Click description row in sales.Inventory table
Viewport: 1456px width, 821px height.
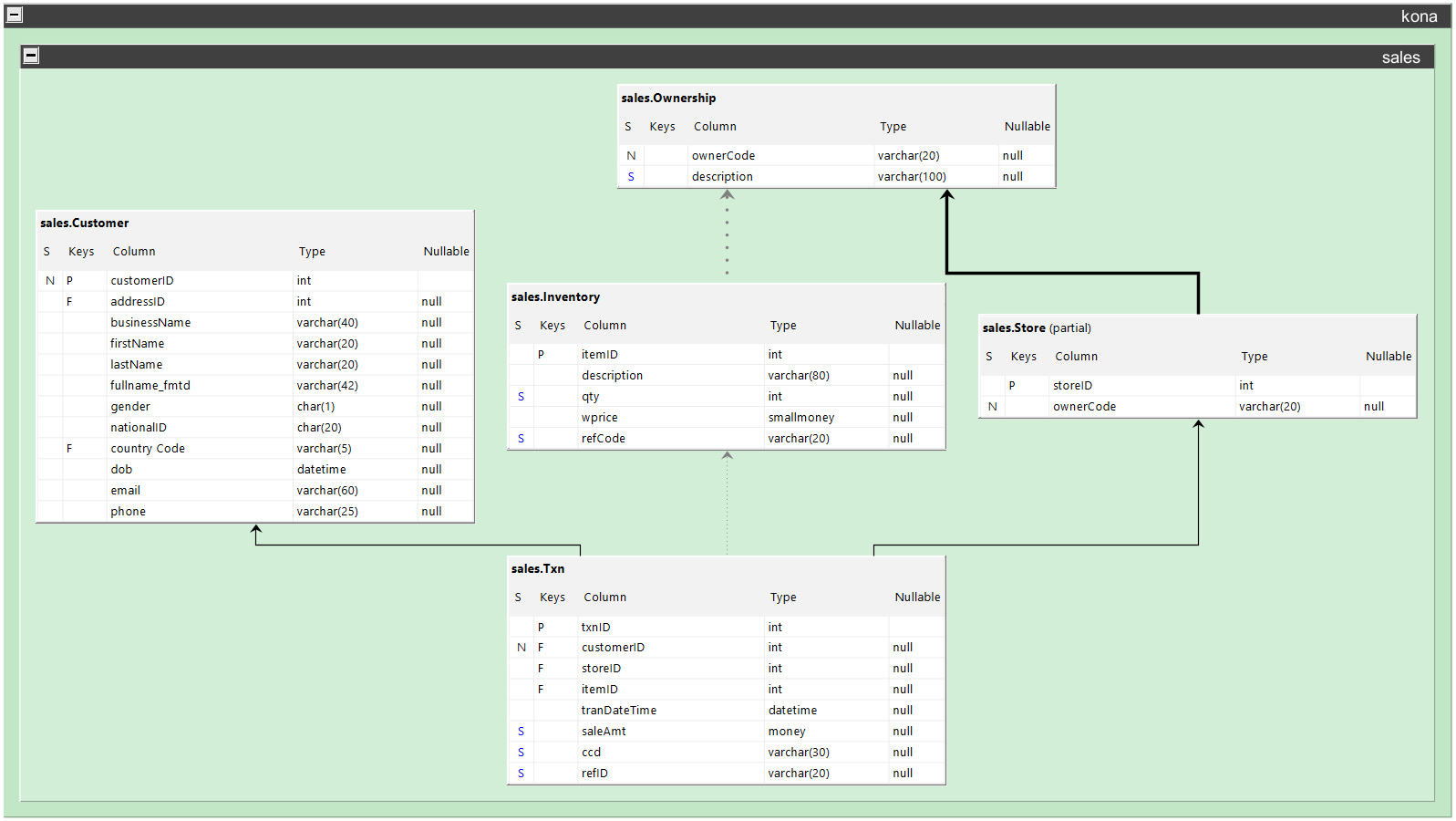(x=727, y=375)
